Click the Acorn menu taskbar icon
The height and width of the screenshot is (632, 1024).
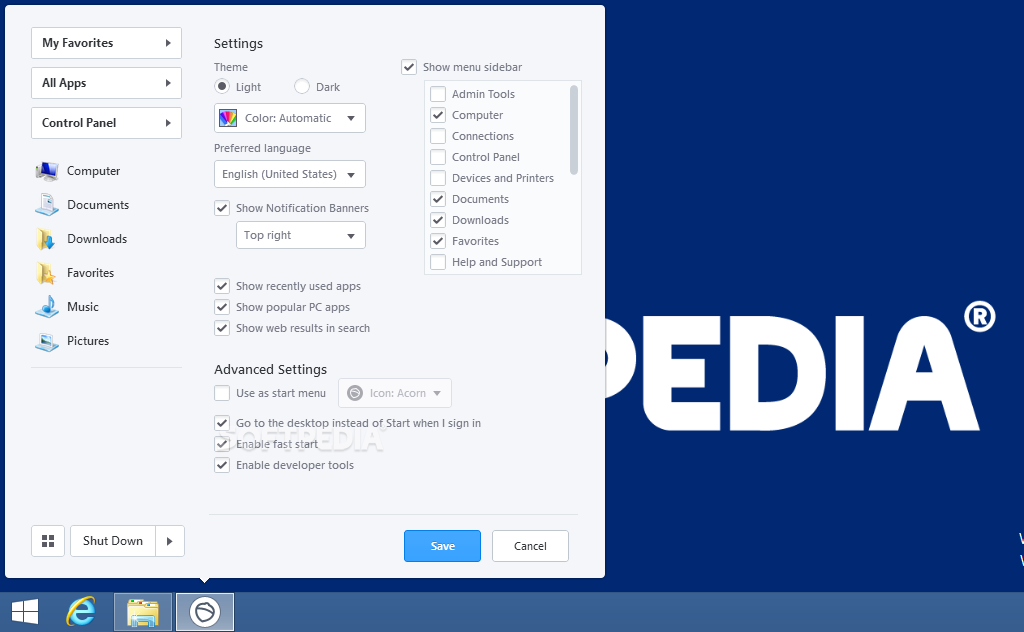(x=205, y=612)
